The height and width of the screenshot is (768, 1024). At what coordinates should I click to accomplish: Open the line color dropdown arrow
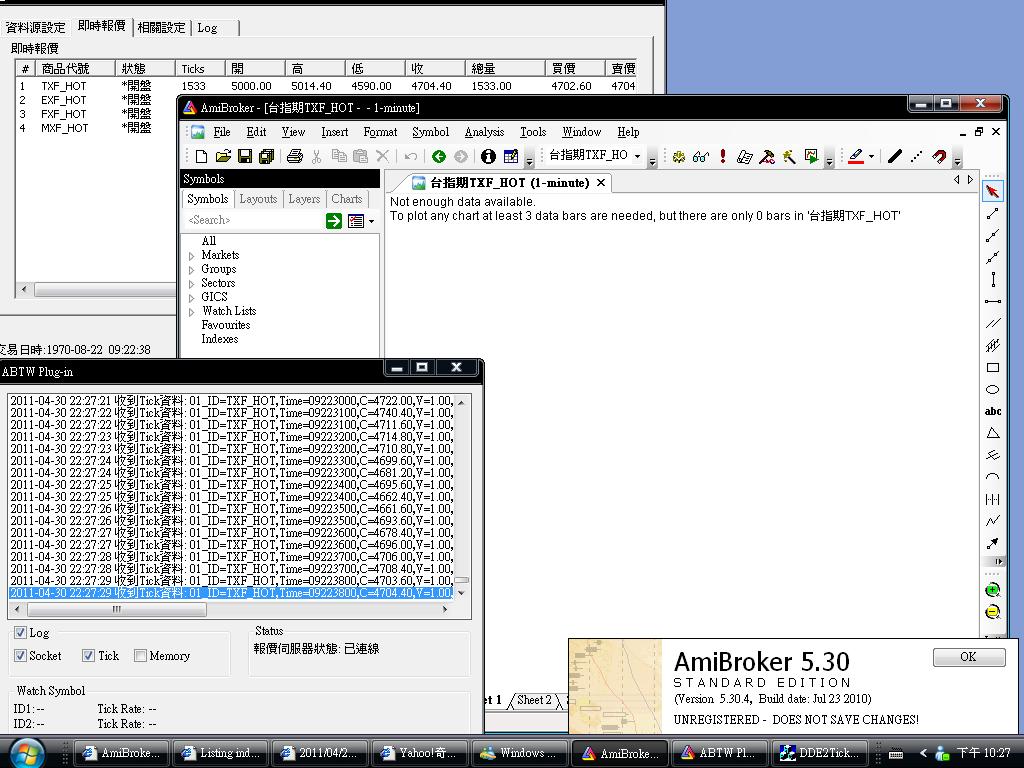(871, 156)
